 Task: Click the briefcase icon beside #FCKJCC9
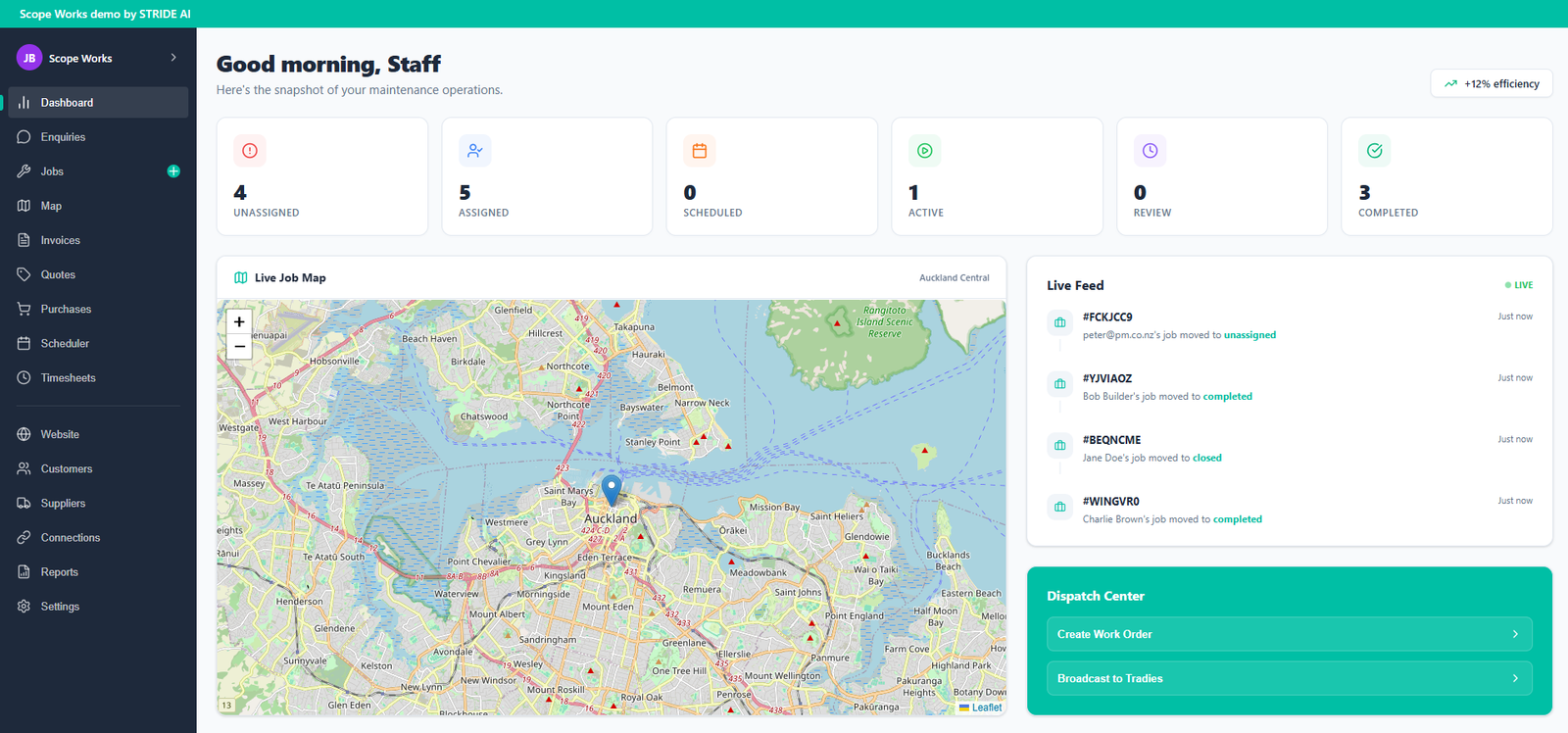pos(1059,322)
